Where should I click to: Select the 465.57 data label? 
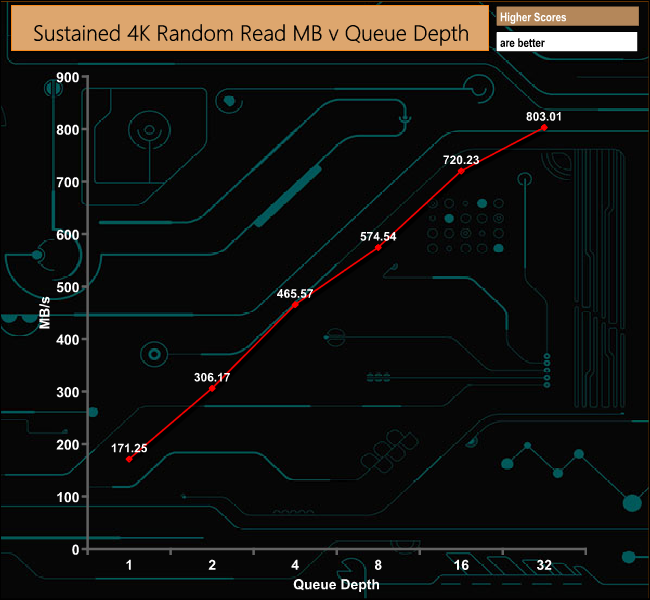(295, 294)
